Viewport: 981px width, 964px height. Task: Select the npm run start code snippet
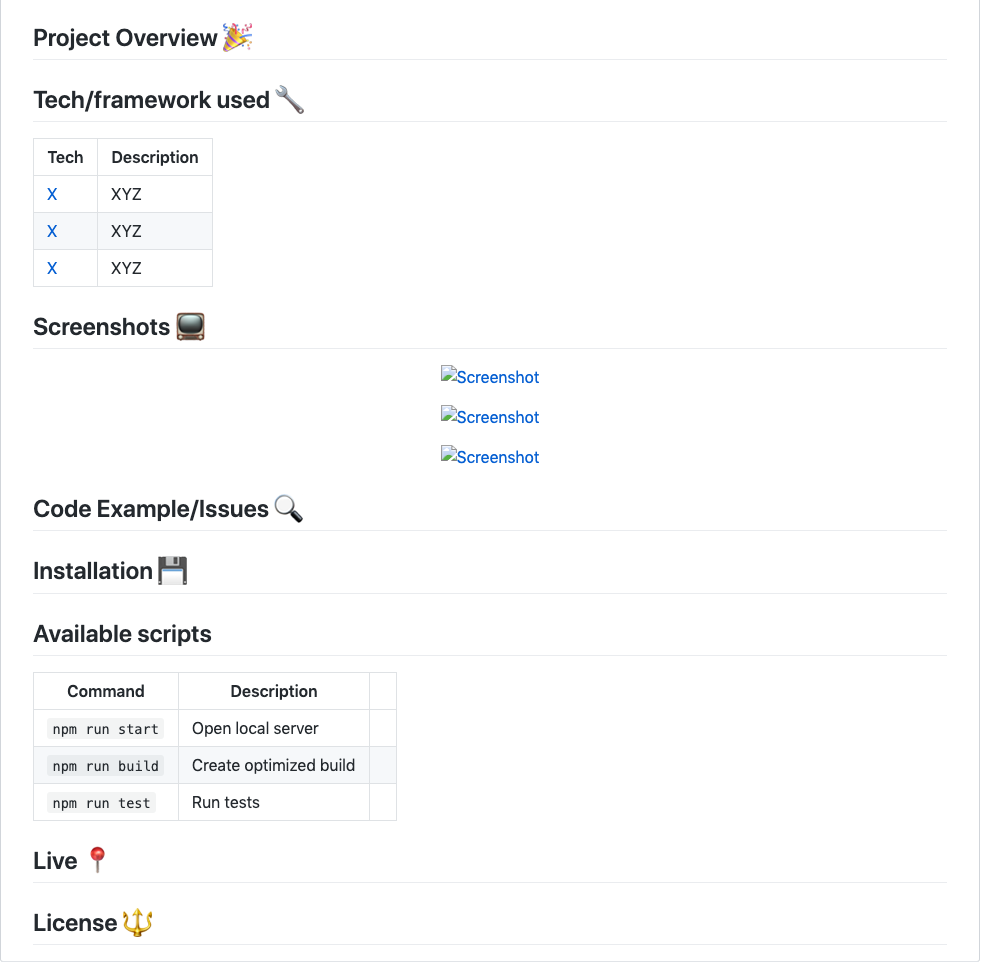pyautogui.click(x=105, y=729)
